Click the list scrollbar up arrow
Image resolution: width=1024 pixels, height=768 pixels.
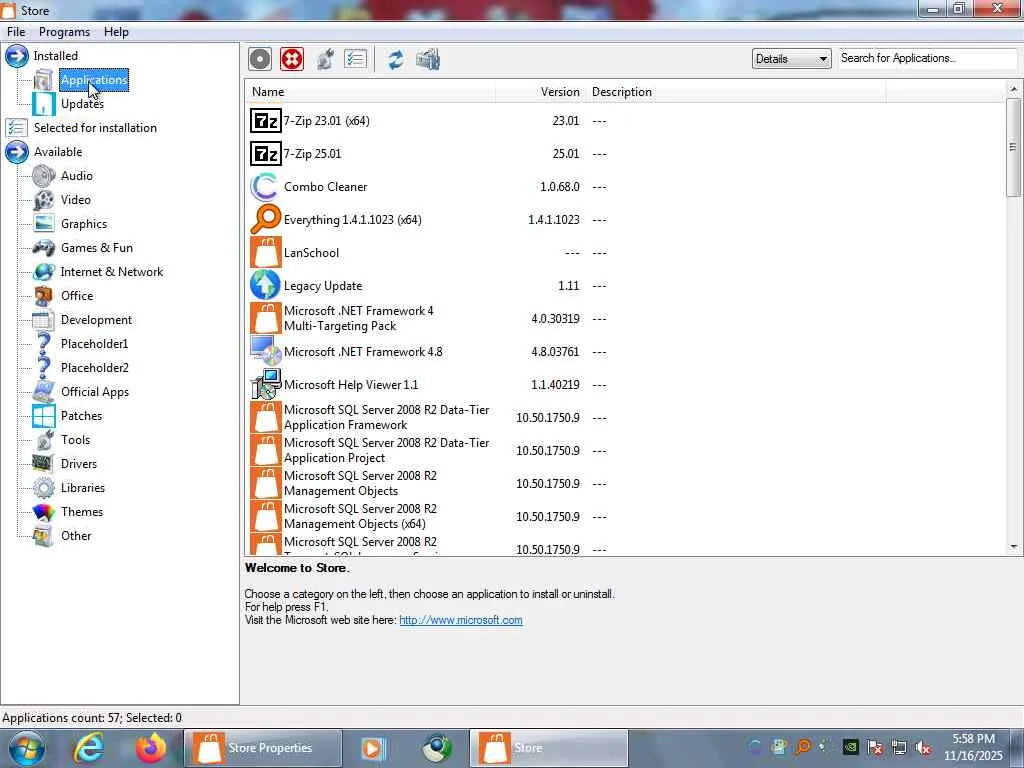1013,89
